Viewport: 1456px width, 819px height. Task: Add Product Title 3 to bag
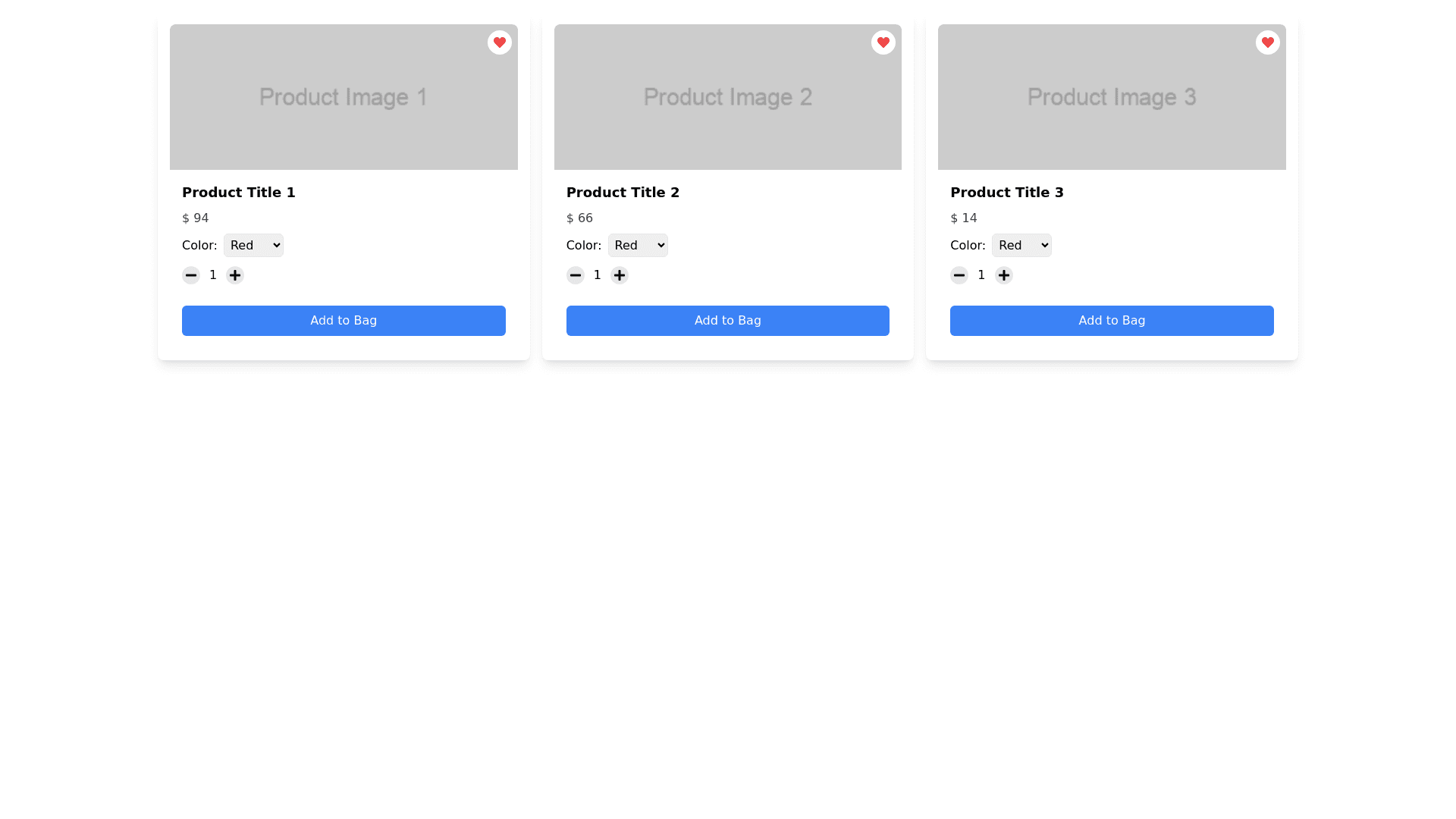pyautogui.click(x=1112, y=321)
